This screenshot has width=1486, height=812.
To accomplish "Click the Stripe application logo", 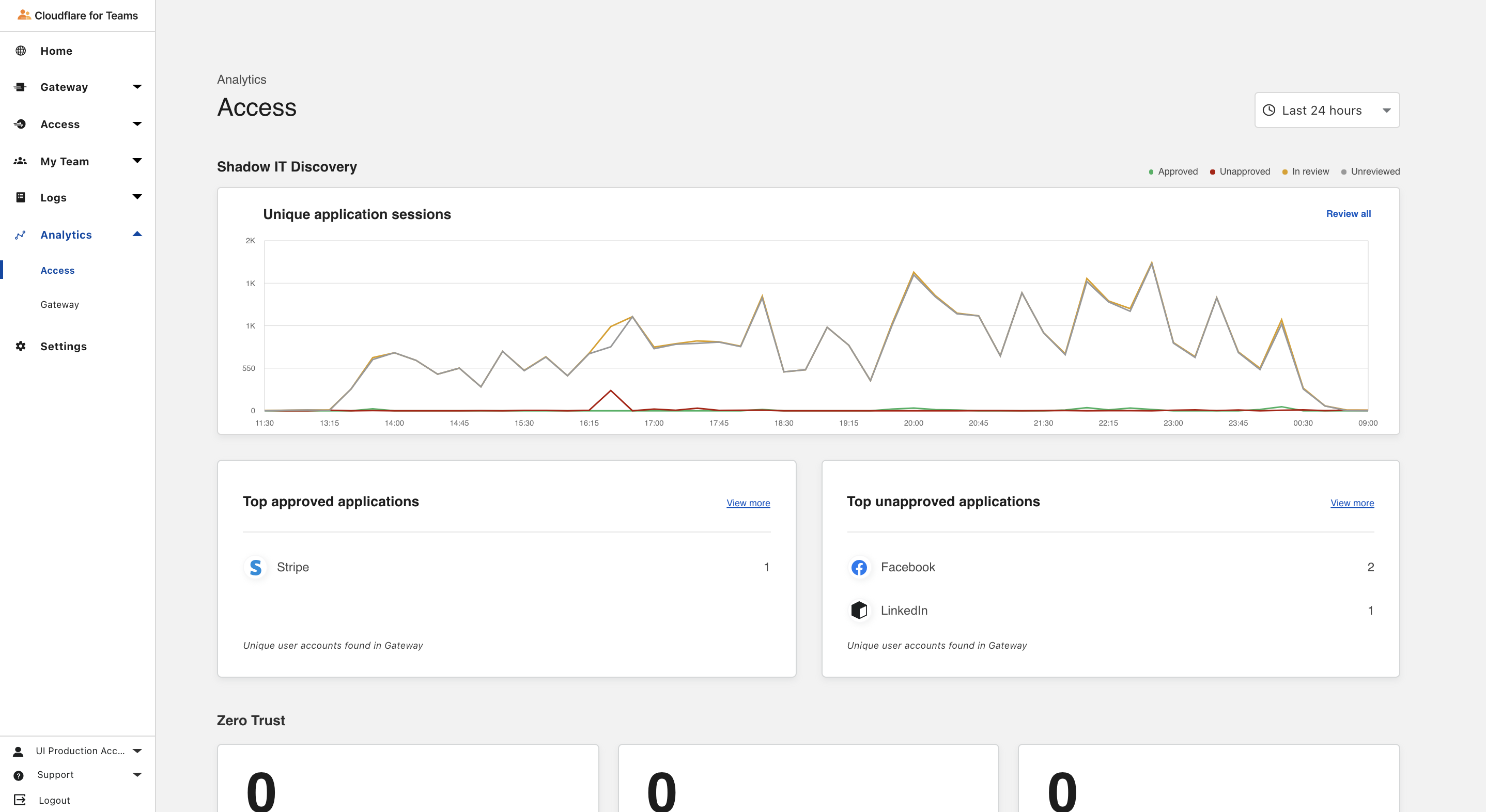I will click(256, 568).
